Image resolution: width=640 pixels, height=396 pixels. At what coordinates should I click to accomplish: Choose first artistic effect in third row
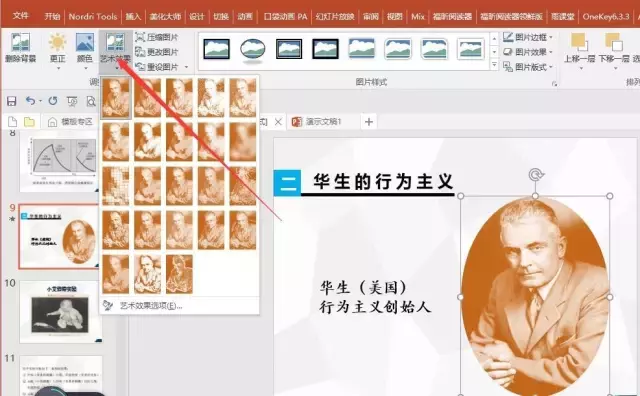pyautogui.click(x=116, y=186)
